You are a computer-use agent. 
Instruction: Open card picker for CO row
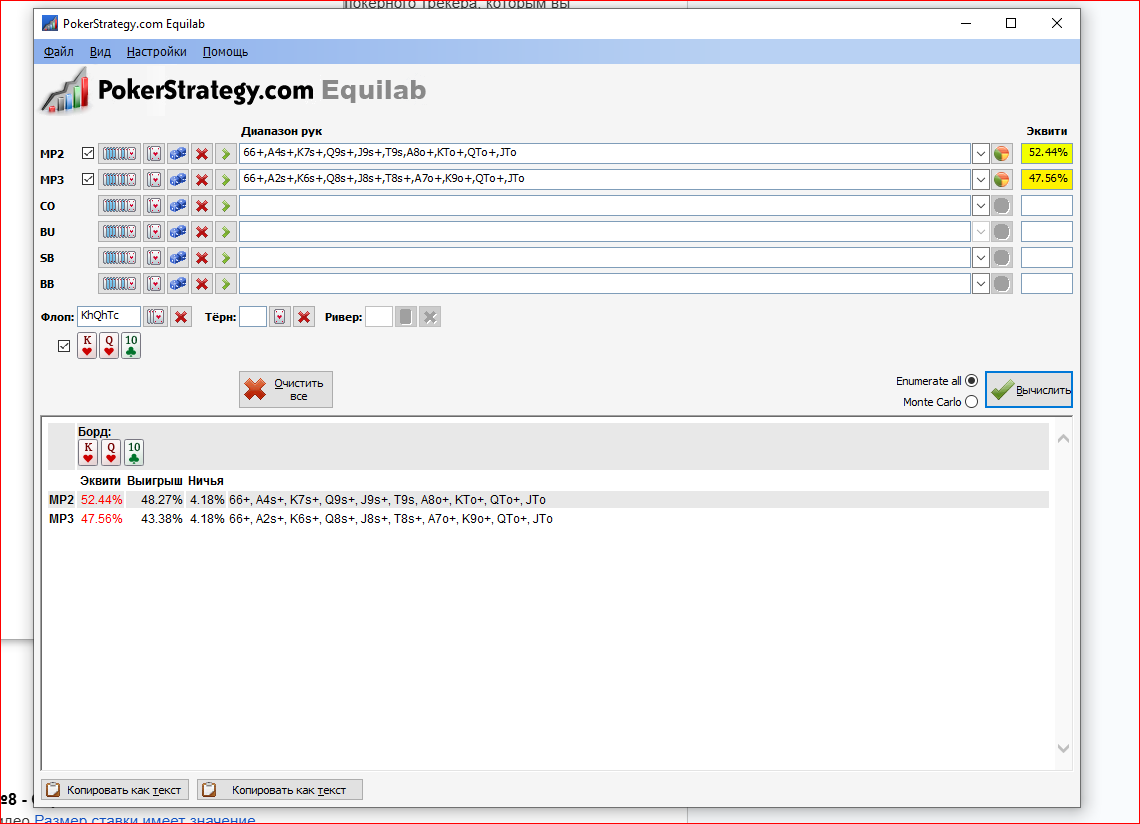click(x=154, y=206)
